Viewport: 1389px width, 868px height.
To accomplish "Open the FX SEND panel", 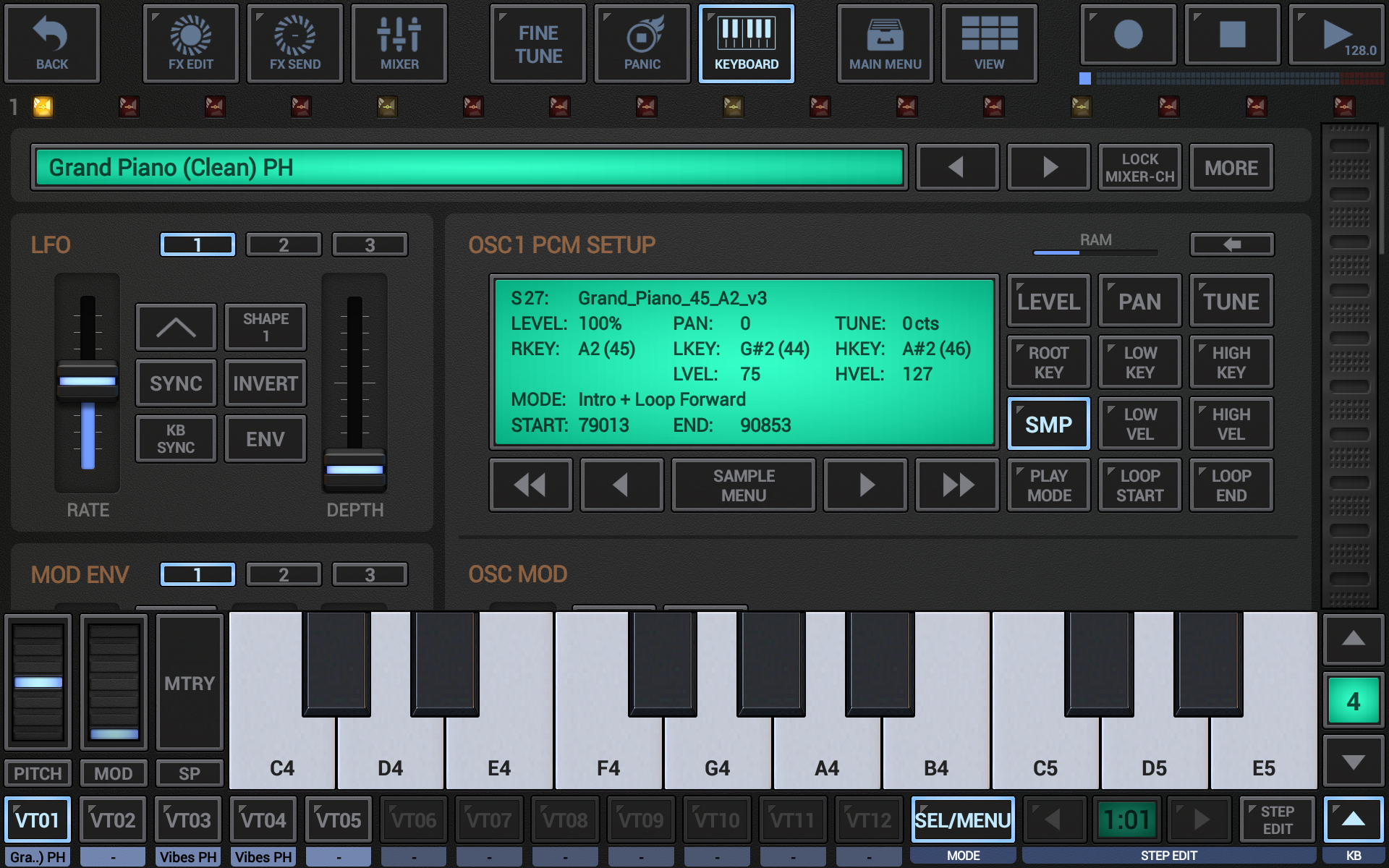I will (x=294, y=43).
